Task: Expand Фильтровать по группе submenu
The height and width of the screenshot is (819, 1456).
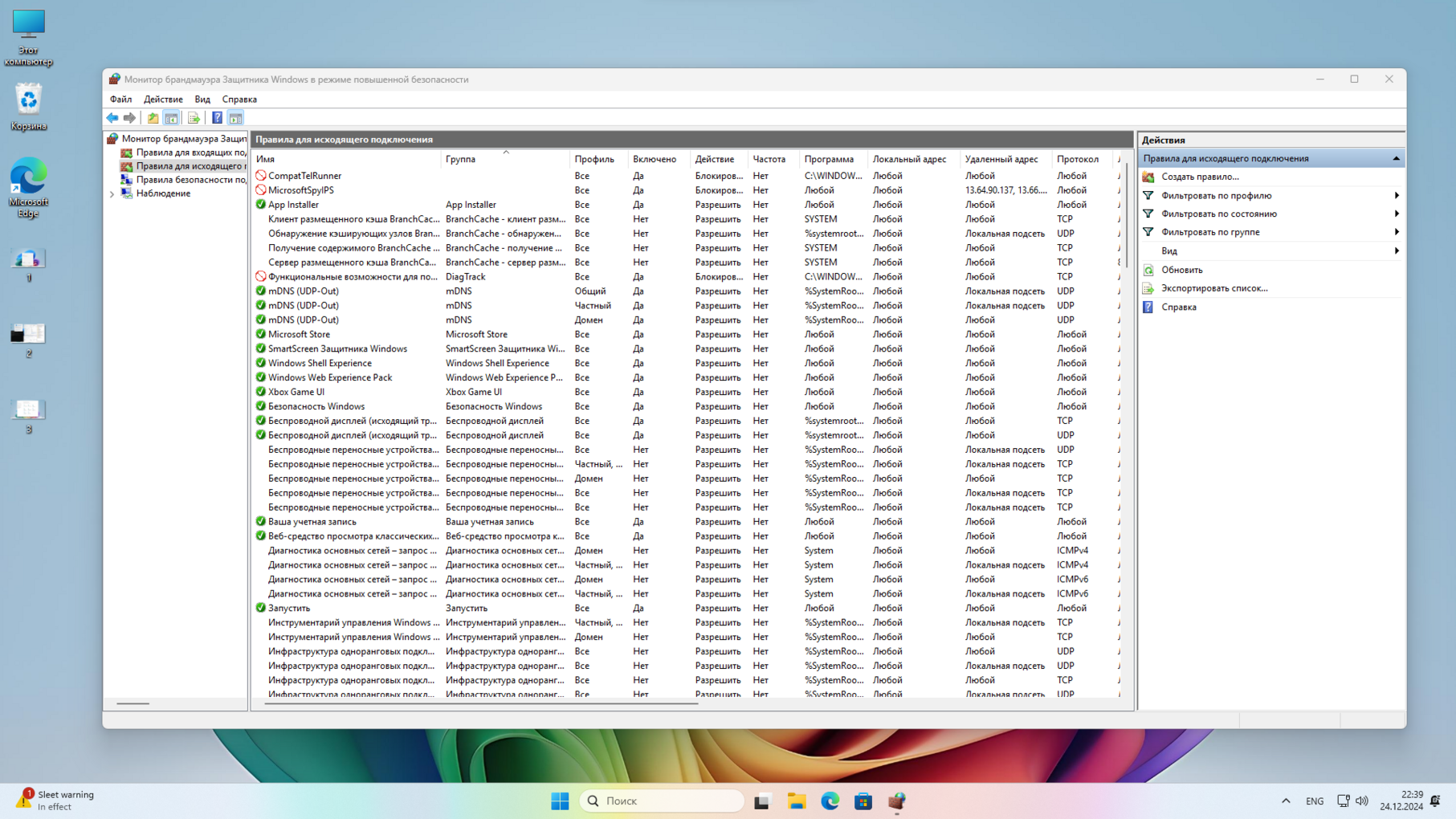Action: [x=1397, y=232]
